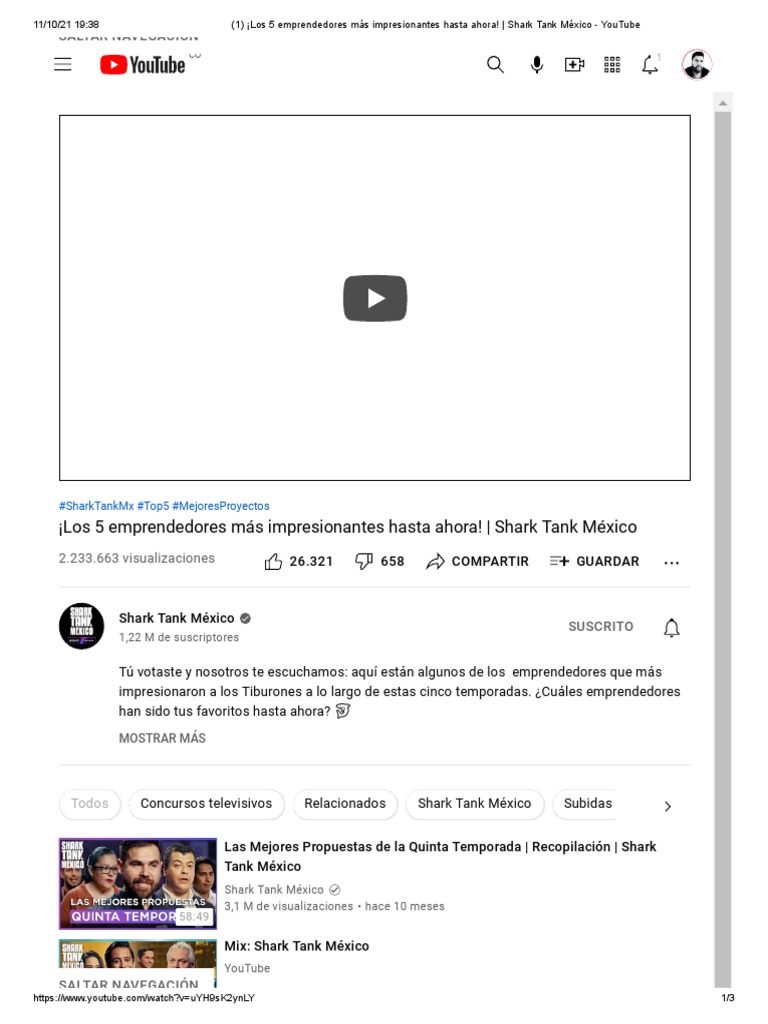Click the '2.233.663 visualizaciones' view count
768x1024 pixels.
click(136, 558)
